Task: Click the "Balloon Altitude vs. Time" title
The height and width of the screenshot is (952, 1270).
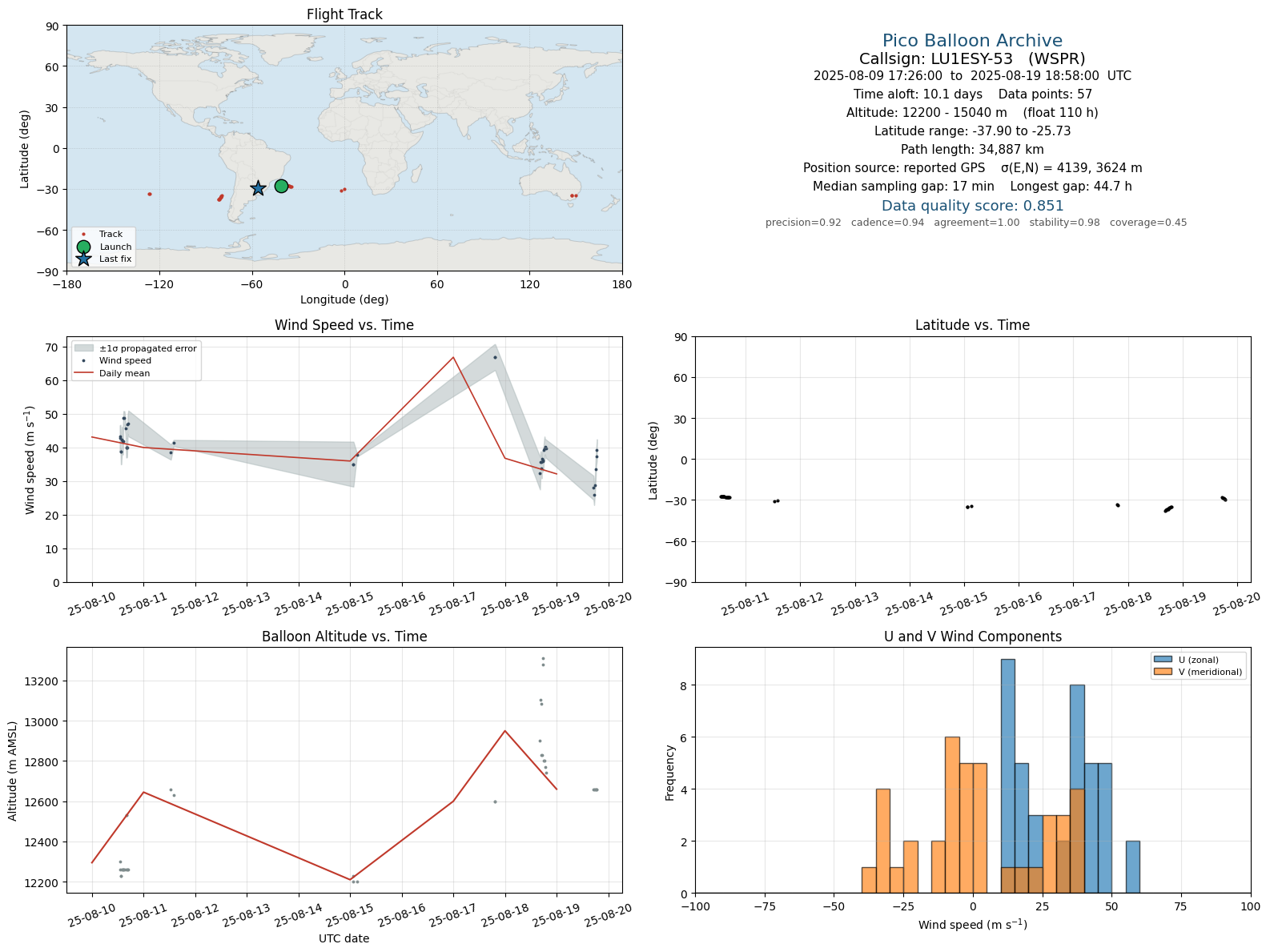Action: point(344,637)
